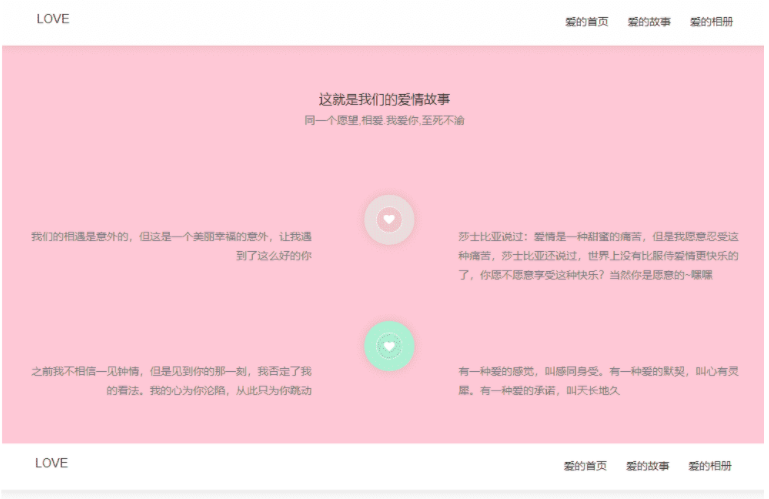Click the LOVE logo in bottom bar
Screen dimensions: 769x499
[52, 463]
